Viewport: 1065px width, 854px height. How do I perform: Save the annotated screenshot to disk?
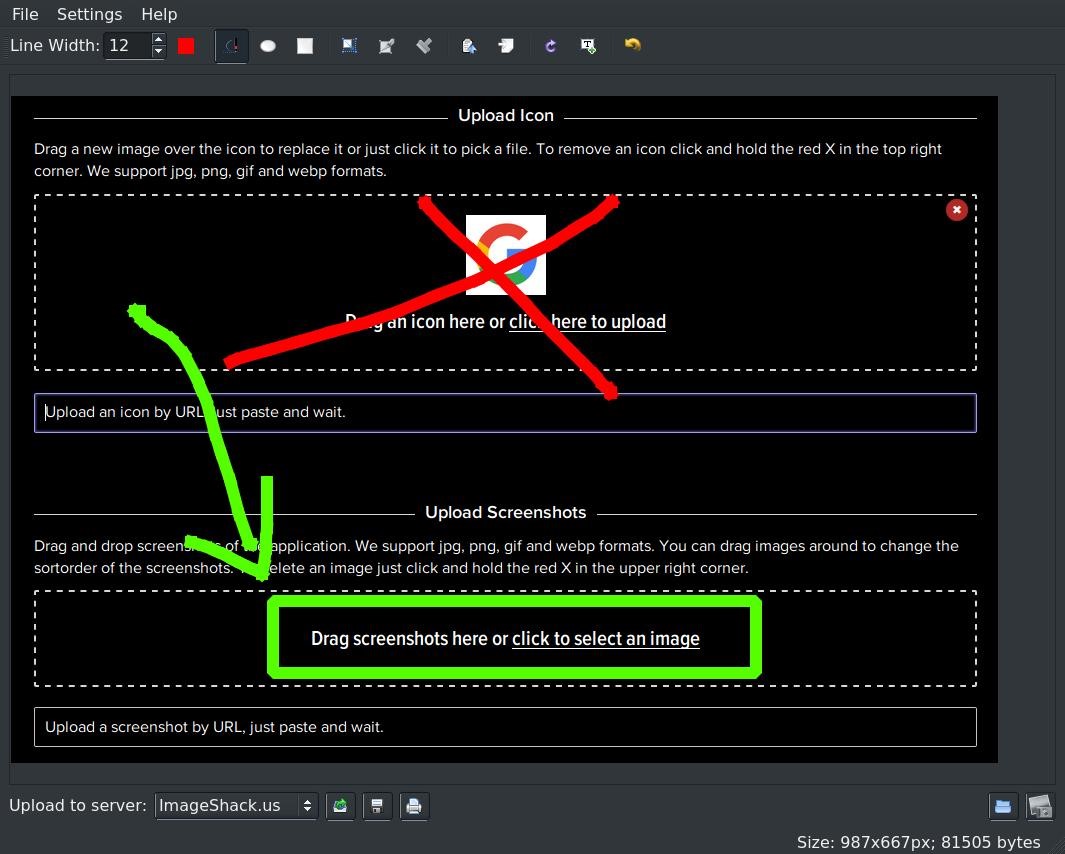tap(377, 806)
